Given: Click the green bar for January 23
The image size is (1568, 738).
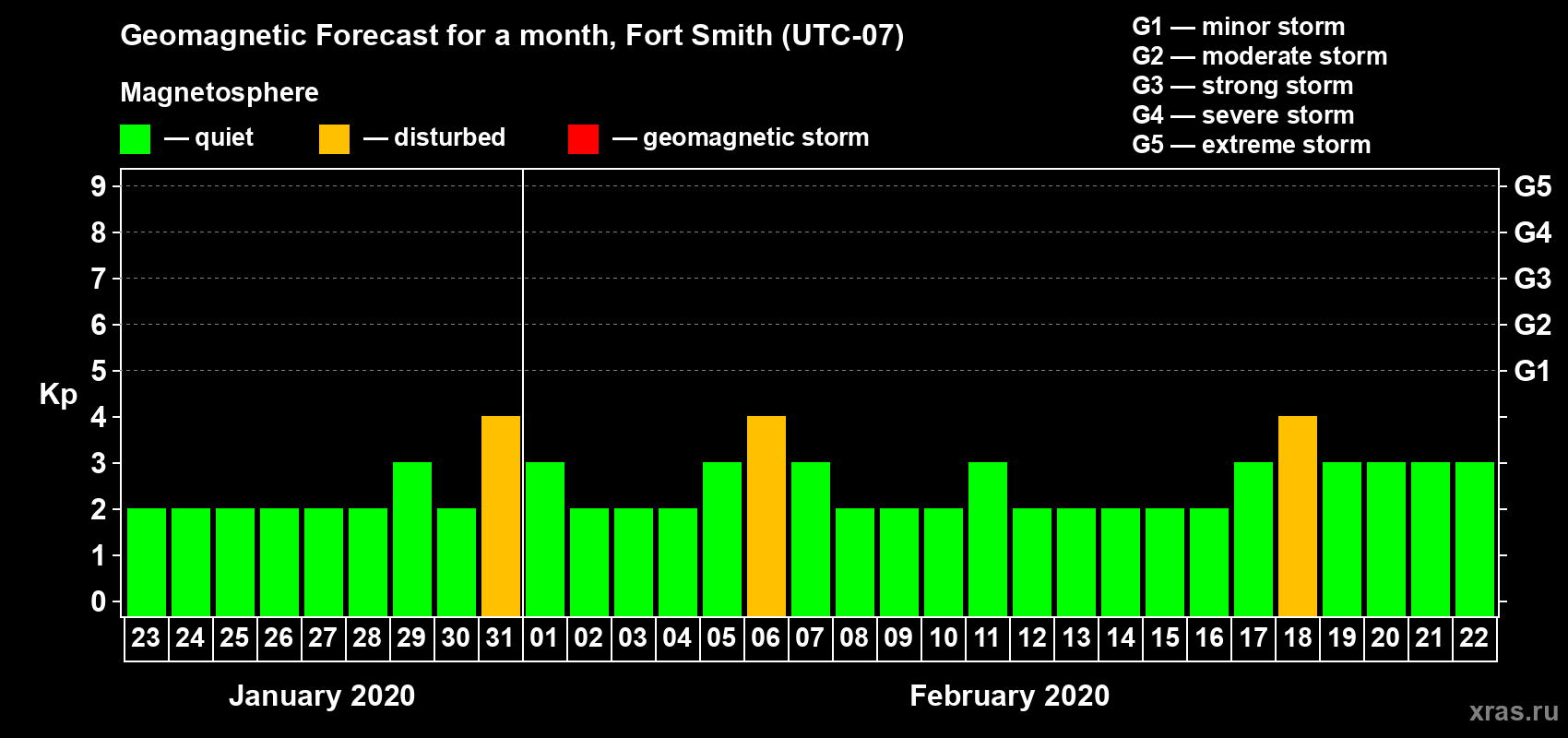Looking at the screenshot, I should point(147,563).
